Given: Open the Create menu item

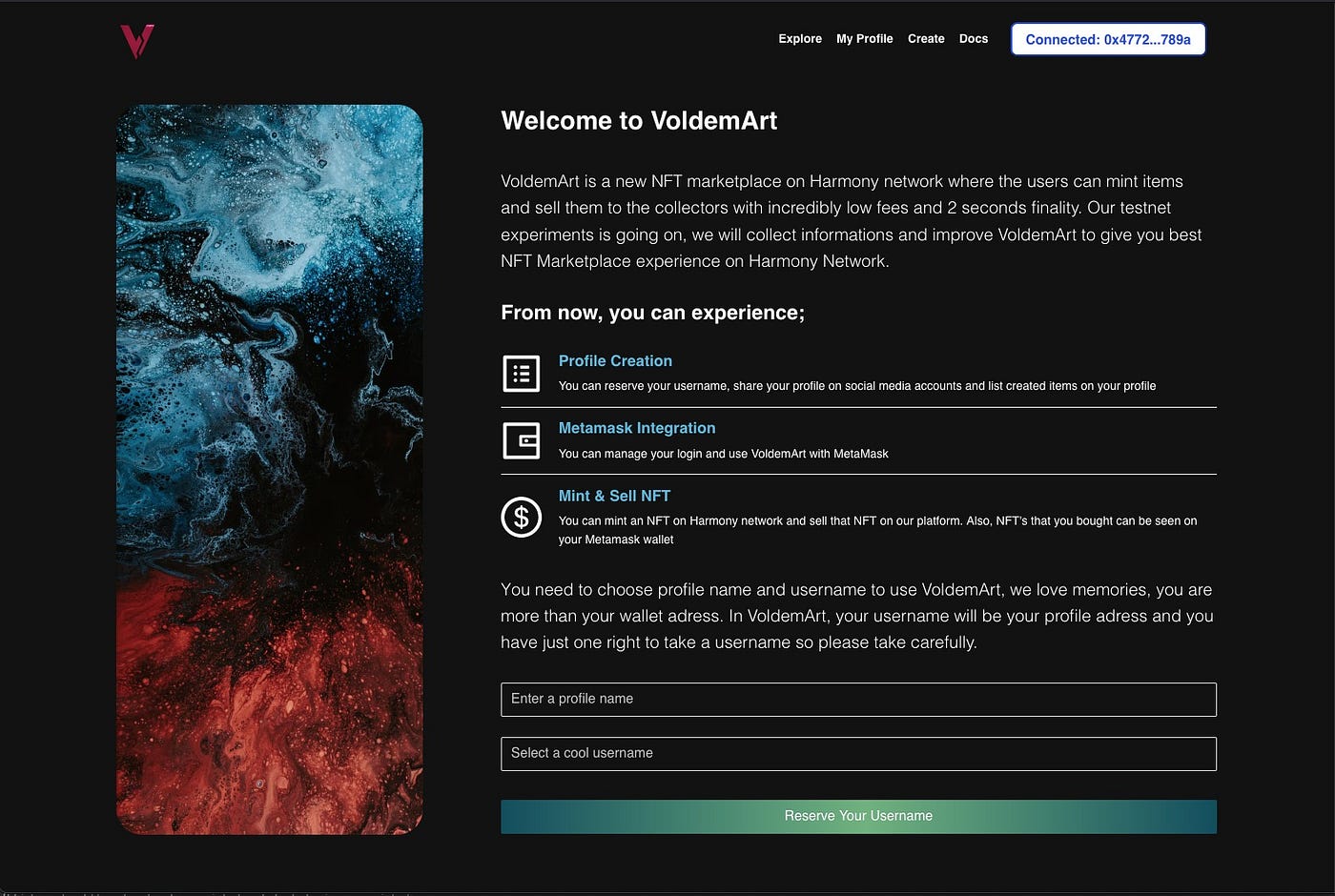Looking at the screenshot, I should pos(926,39).
